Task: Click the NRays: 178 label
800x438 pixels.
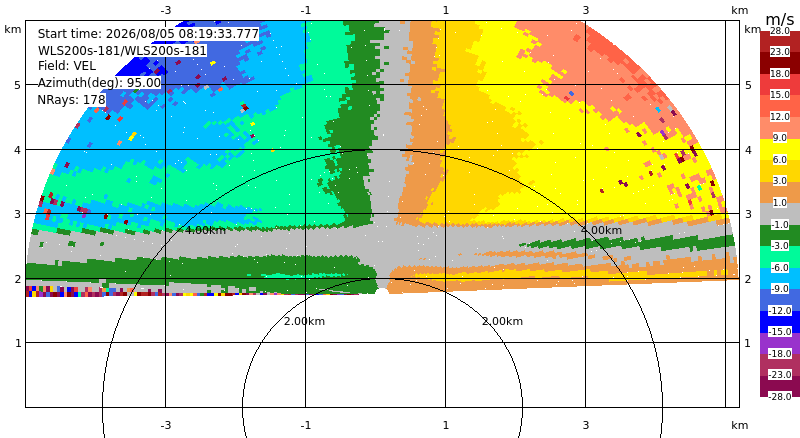Action: point(71,100)
